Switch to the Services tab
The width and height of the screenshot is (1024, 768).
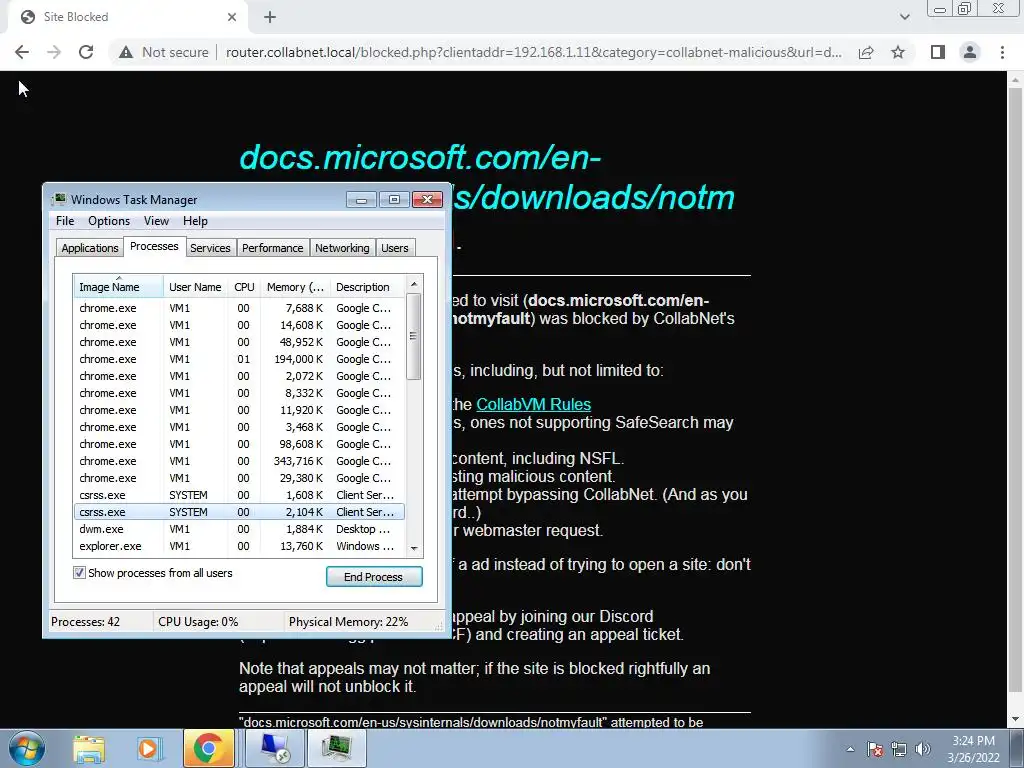click(210, 248)
